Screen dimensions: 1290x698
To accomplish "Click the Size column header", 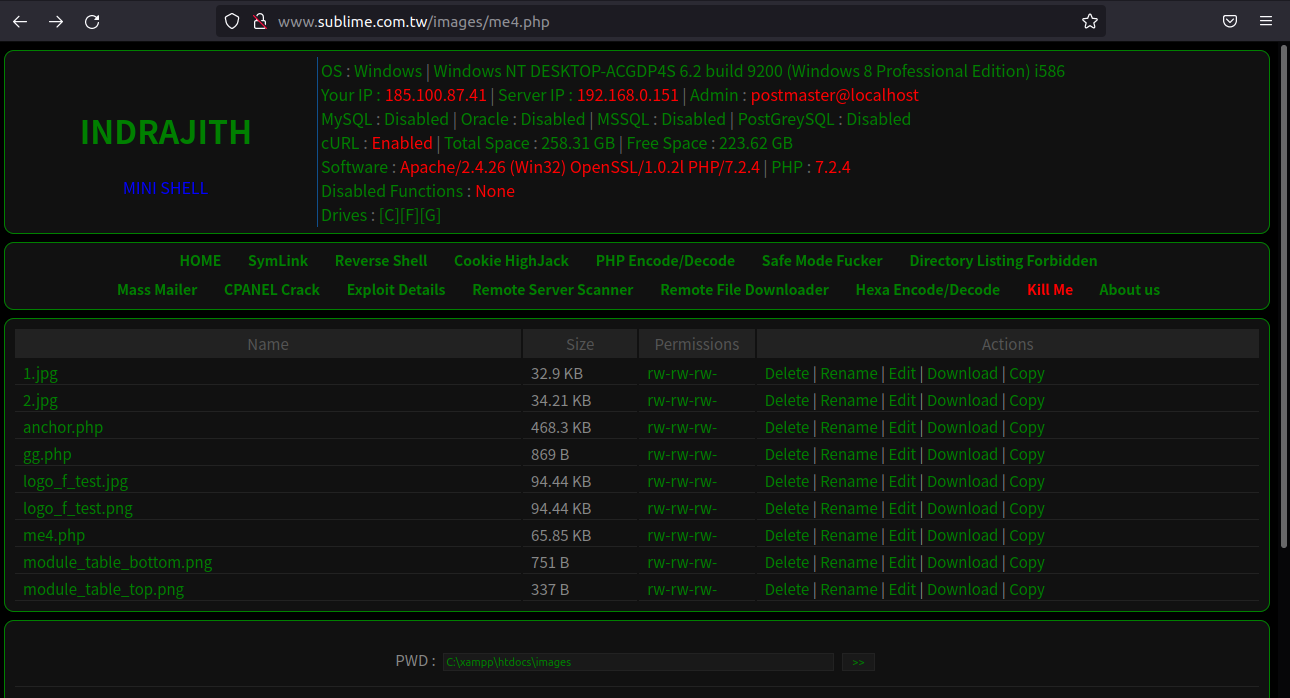I will (580, 344).
